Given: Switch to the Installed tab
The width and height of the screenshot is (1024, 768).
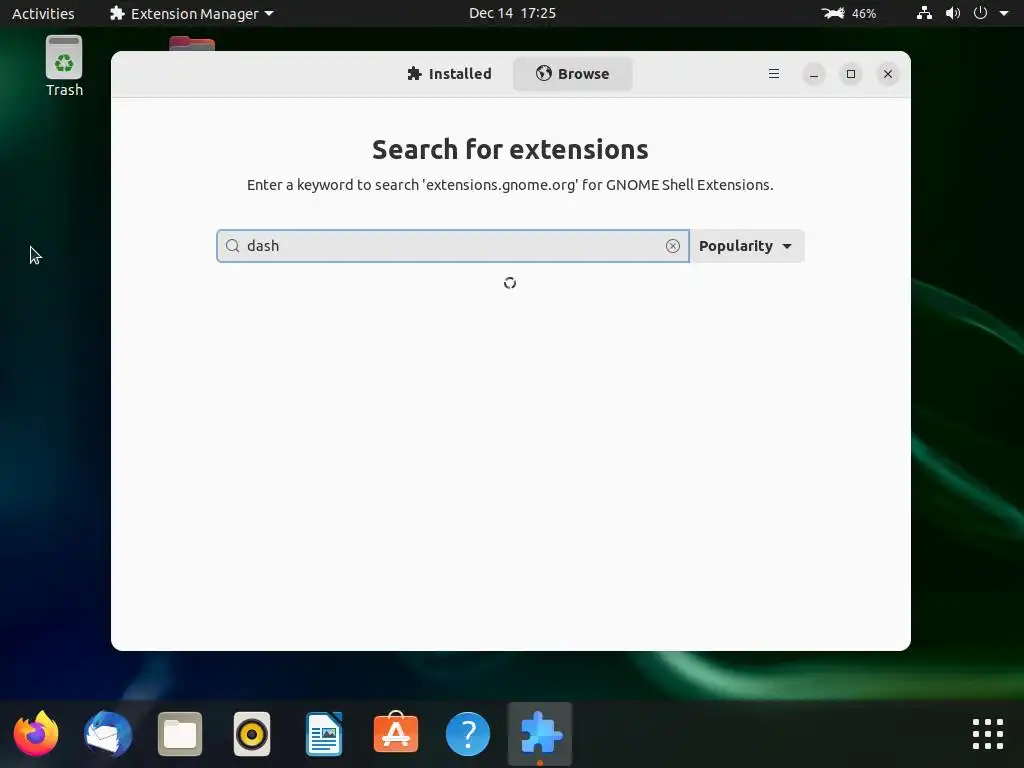Looking at the screenshot, I should pos(449,74).
